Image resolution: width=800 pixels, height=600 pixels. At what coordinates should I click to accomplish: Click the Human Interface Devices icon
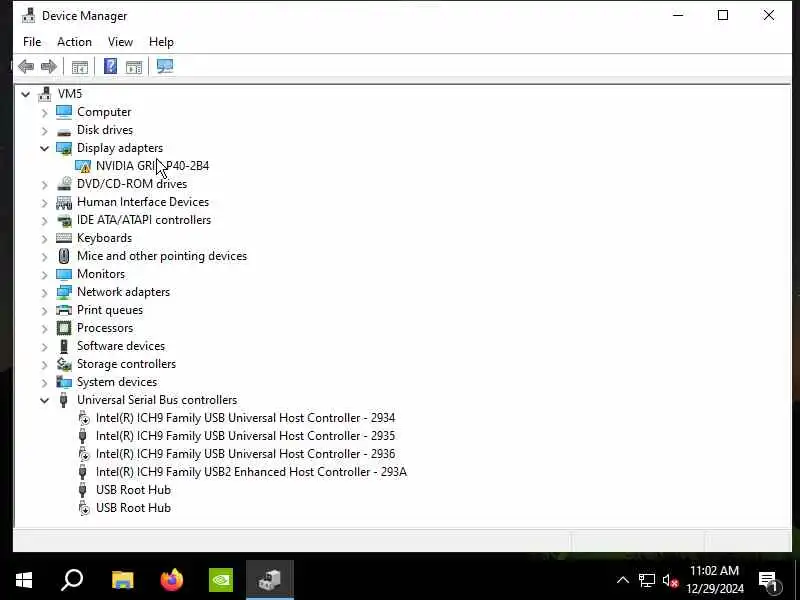click(x=64, y=203)
